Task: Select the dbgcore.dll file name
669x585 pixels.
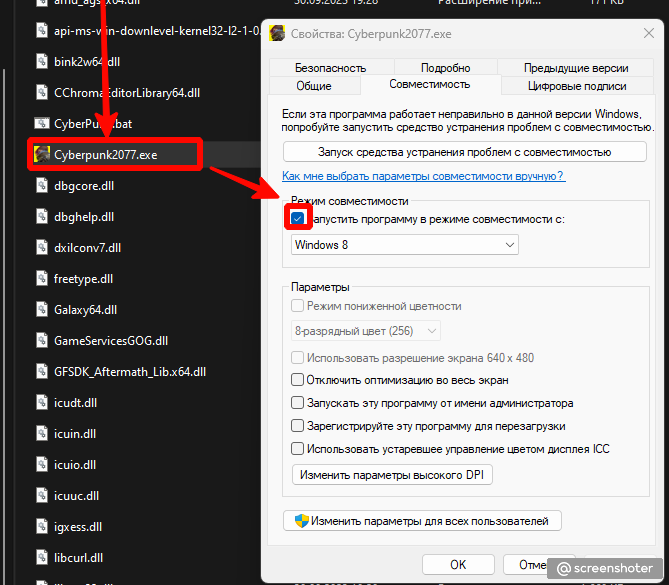Action: (x=84, y=186)
